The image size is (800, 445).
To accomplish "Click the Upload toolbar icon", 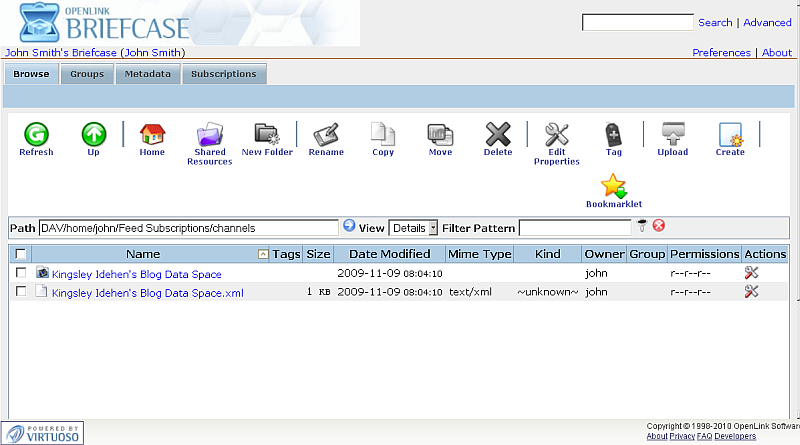I will (x=672, y=134).
